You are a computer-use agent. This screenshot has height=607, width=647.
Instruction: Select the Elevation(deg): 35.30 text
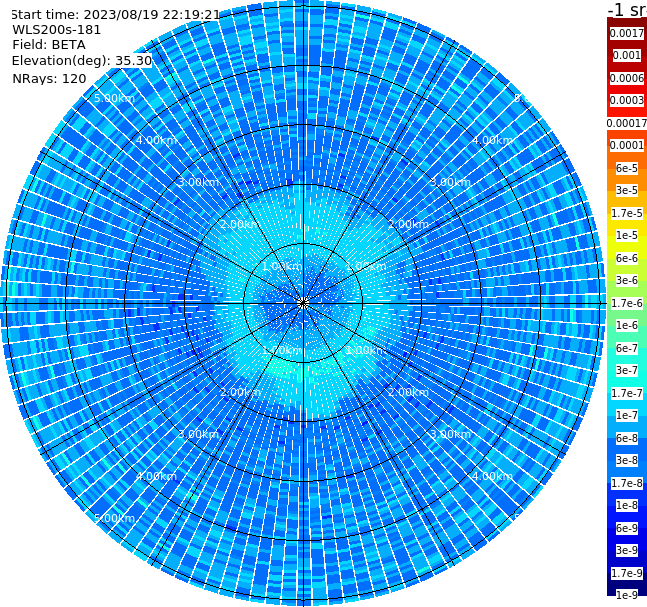[x=82, y=61]
